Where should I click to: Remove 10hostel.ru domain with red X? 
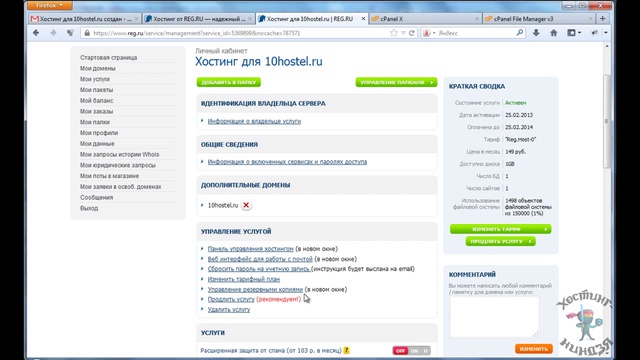246,205
